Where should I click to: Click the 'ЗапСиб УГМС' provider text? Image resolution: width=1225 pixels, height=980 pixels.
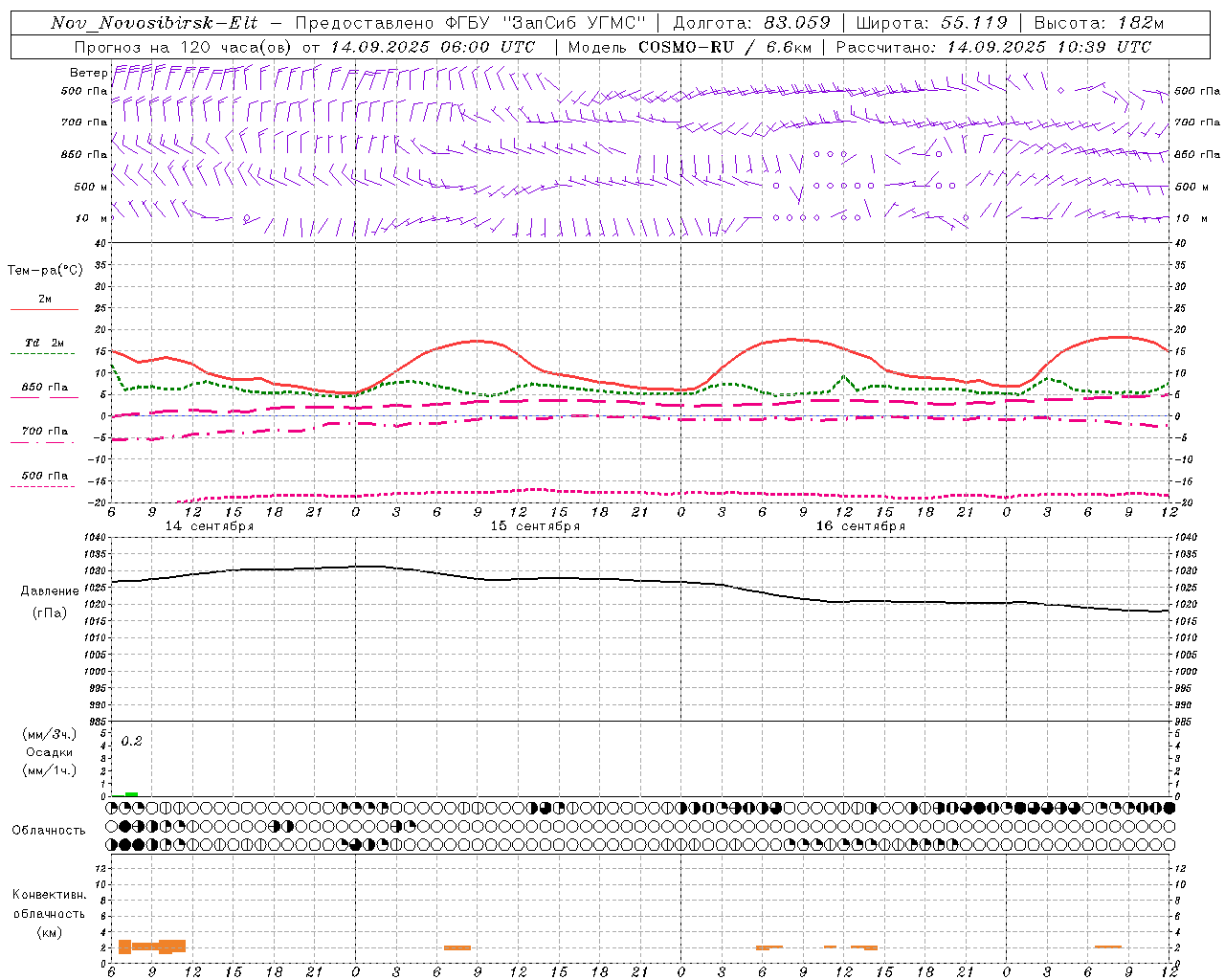point(574,24)
